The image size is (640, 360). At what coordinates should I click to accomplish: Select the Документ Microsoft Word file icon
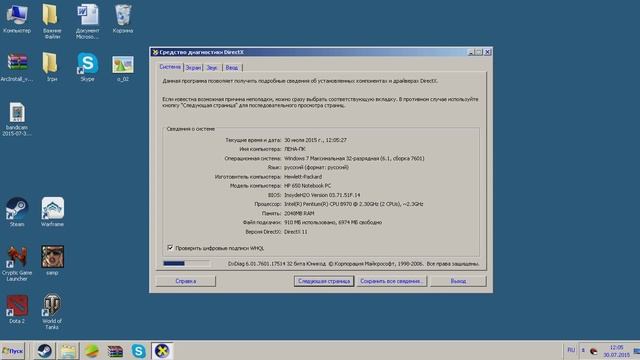pos(87,22)
